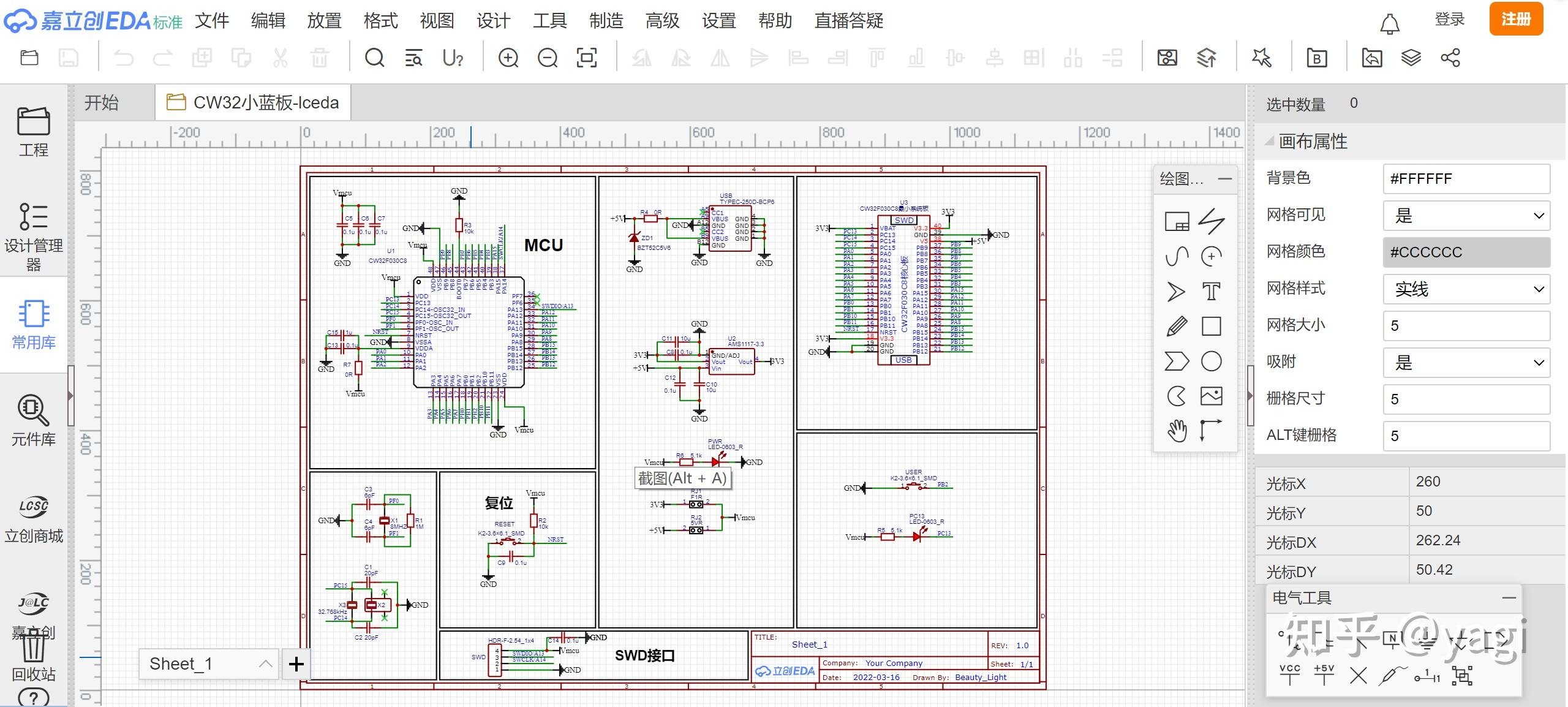Click the U? annotate designators icon

pyautogui.click(x=453, y=58)
